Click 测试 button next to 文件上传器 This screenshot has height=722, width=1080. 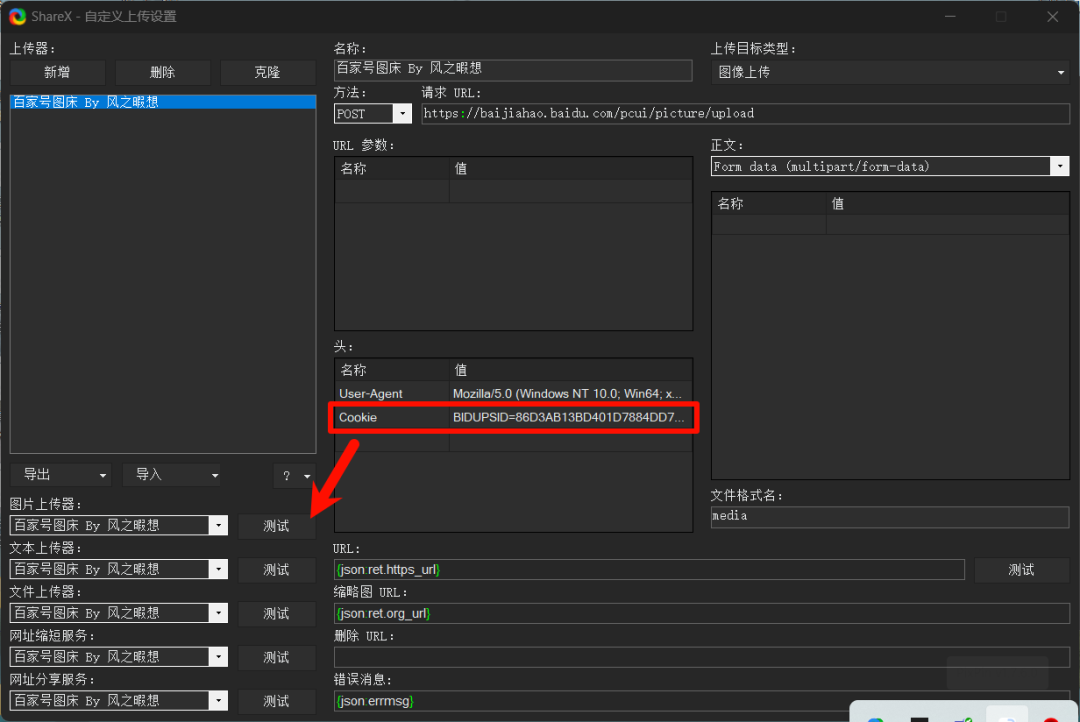click(276, 614)
